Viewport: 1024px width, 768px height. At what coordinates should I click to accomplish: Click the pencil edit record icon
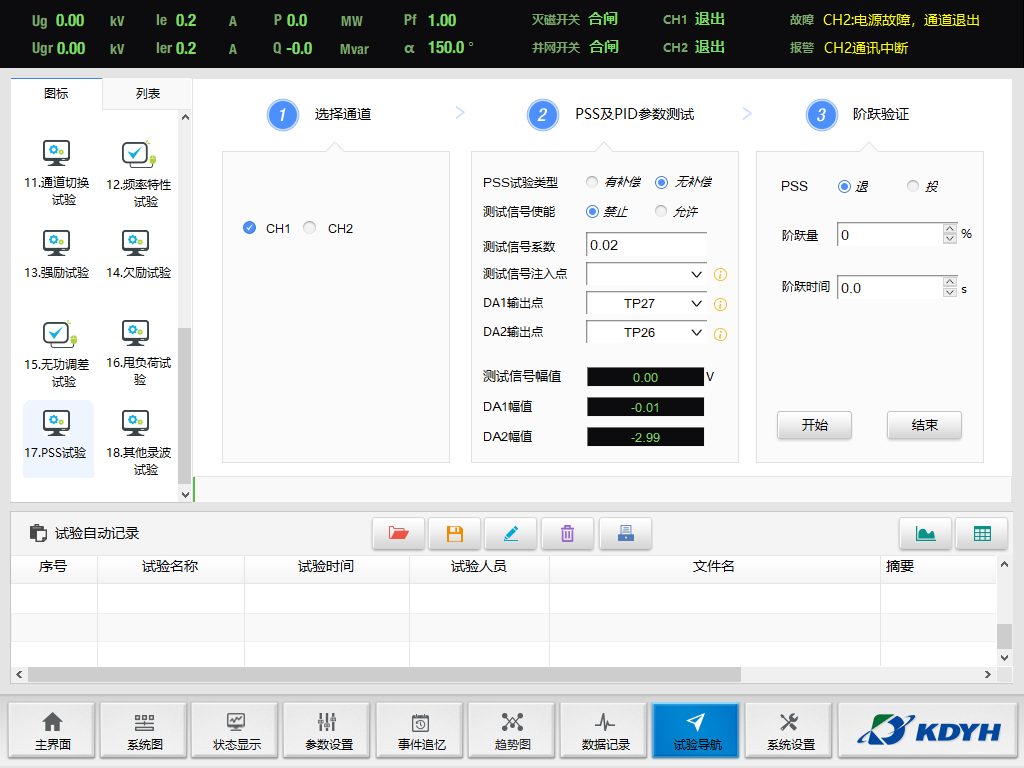(511, 534)
